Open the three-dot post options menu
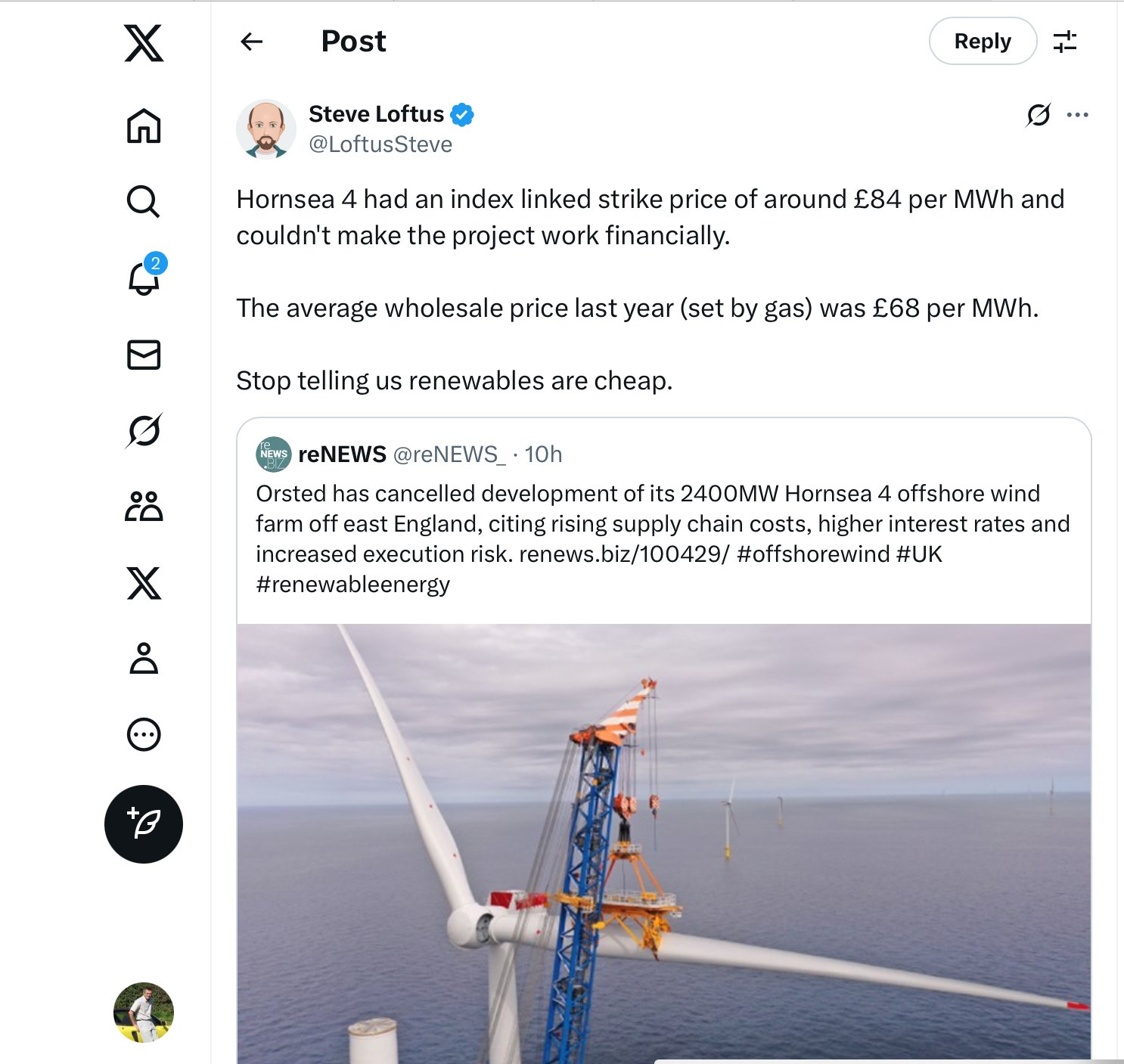 point(1077,115)
